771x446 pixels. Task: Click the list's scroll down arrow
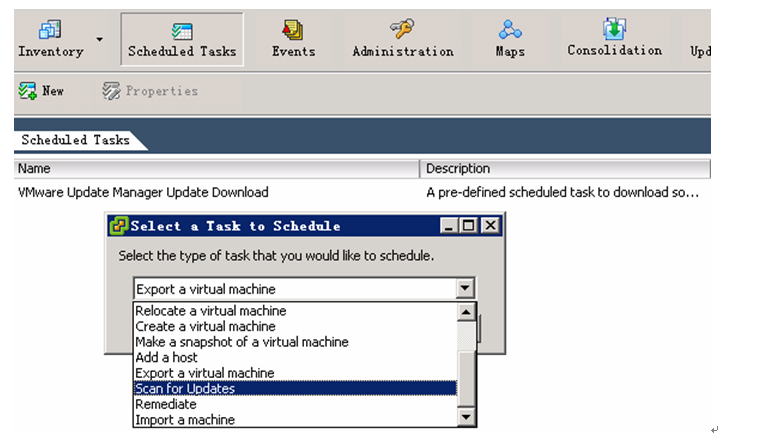pyautogui.click(x=466, y=417)
